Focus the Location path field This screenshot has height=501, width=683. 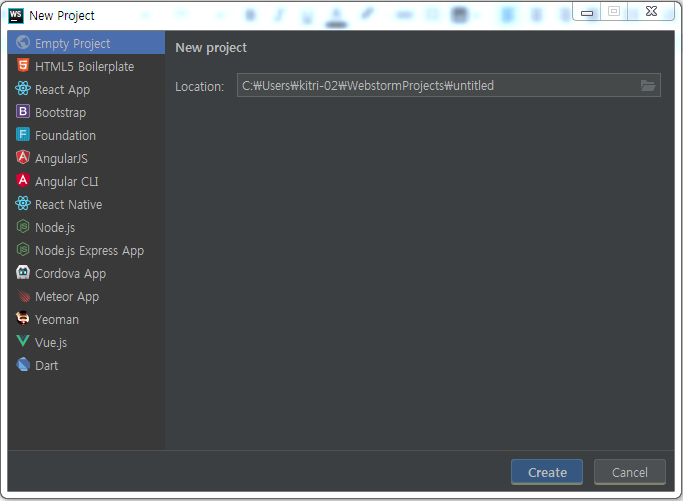tap(449, 85)
